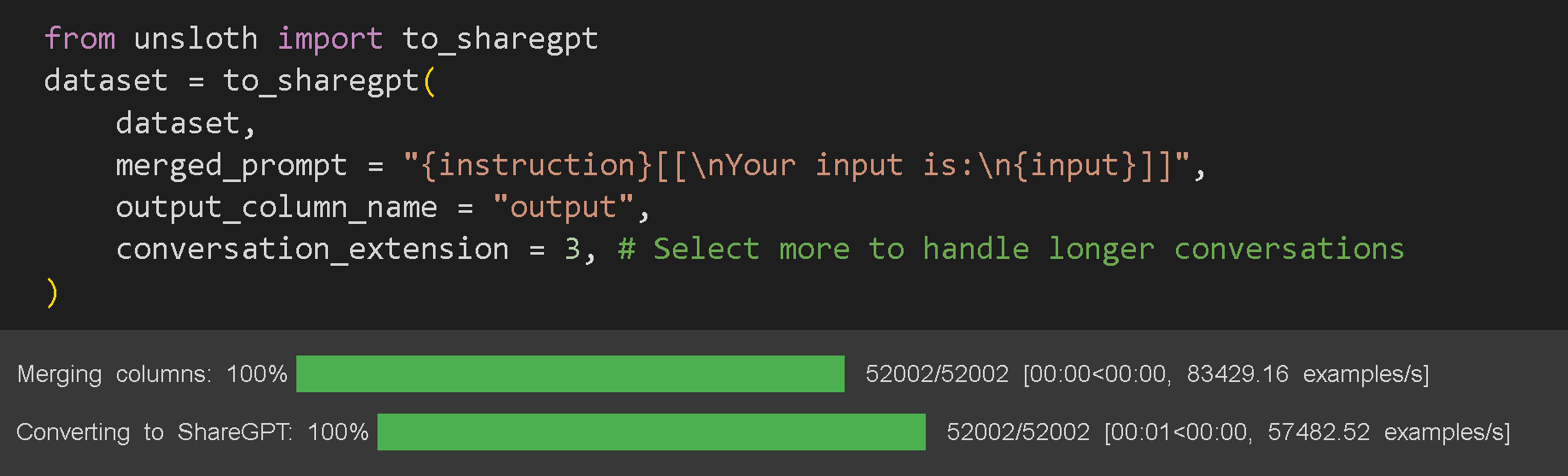The height and width of the screenshot is (476, 1568).
Task: Click the 'Converting to ShareGPT: 100%' label
Action: coord(192,432)
